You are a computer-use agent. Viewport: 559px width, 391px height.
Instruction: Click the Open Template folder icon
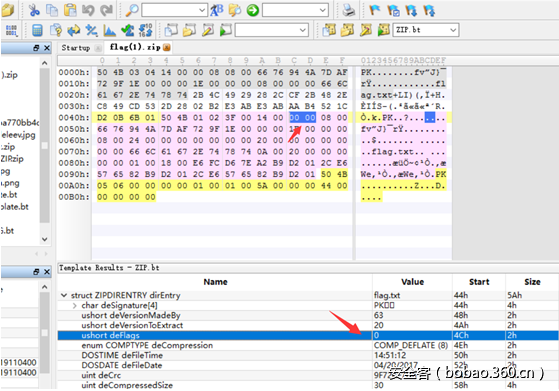pos(347,30)
